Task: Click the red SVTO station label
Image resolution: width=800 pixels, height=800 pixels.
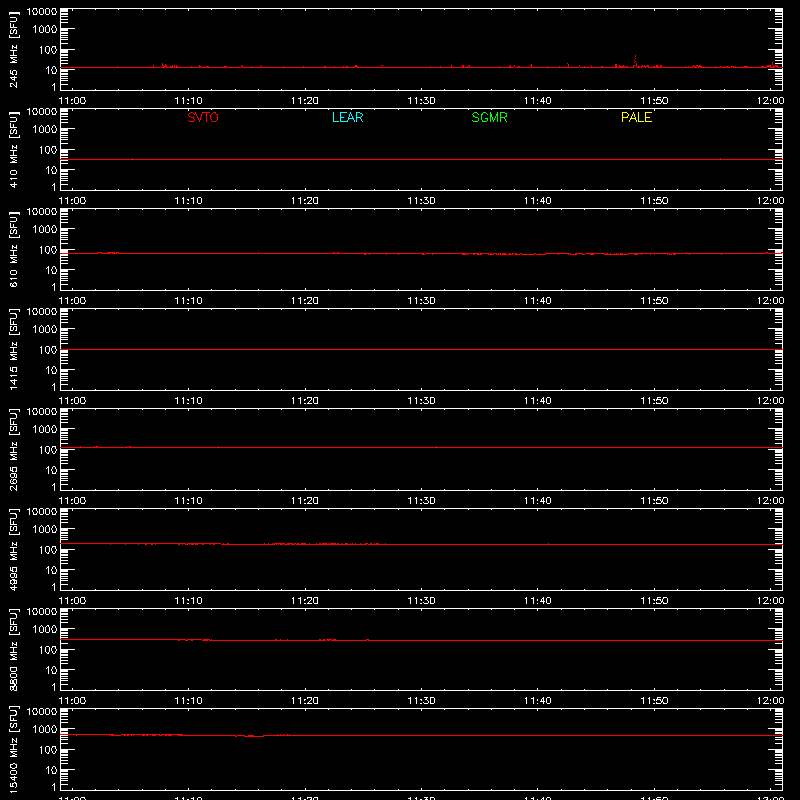Action: tap(203, 117)
